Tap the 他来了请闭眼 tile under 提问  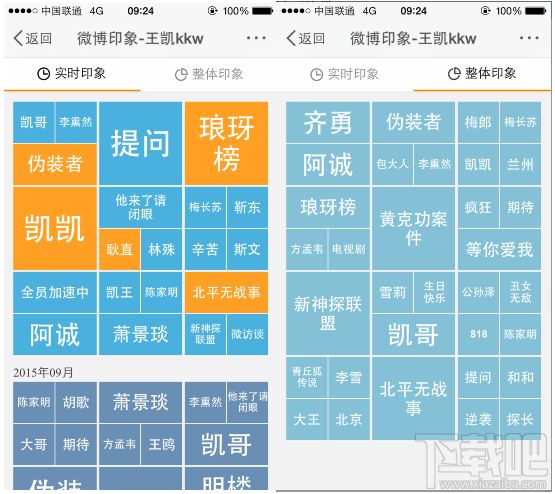click(141, 207)
